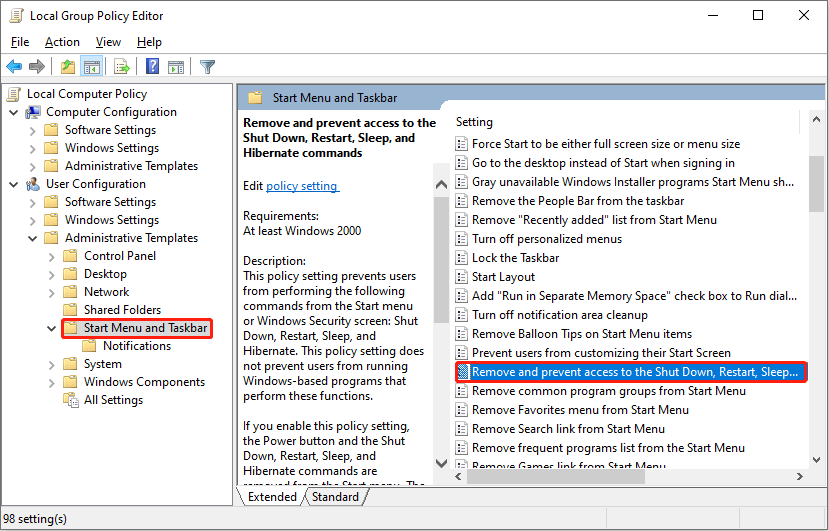
Task: Open the policy setting link
Action: click(302, 186)
